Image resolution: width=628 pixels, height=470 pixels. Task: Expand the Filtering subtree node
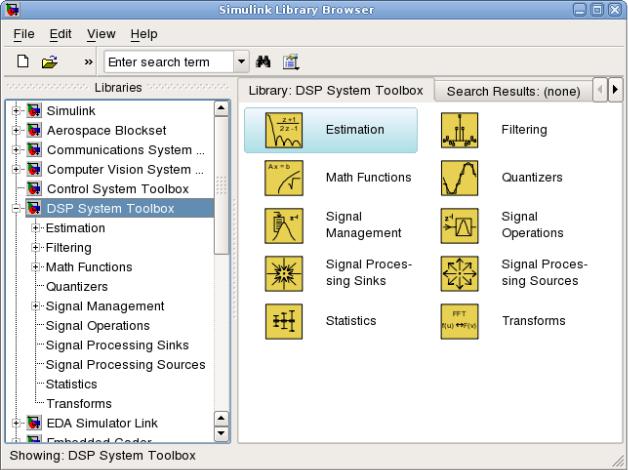click(x=35, y=247)
